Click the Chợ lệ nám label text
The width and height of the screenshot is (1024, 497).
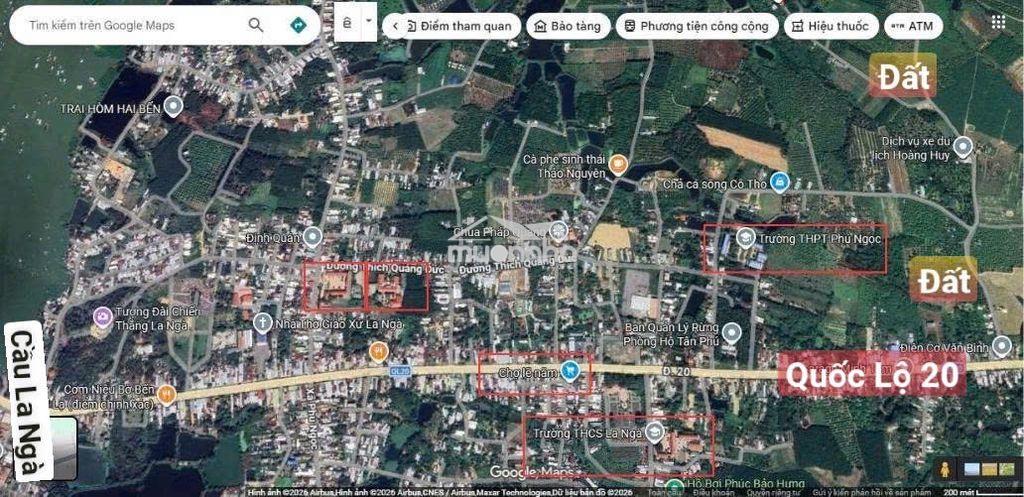pyautogui.click(x=527, y=372)
